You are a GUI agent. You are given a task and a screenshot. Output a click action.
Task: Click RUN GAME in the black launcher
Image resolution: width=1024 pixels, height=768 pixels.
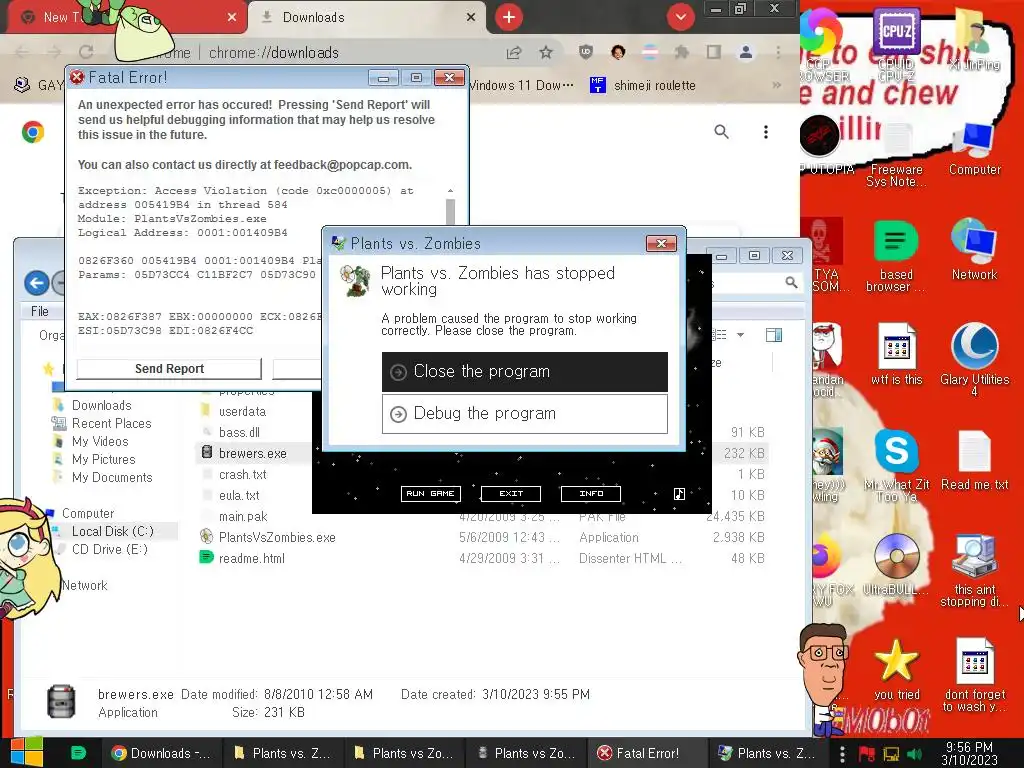(430, 494)
